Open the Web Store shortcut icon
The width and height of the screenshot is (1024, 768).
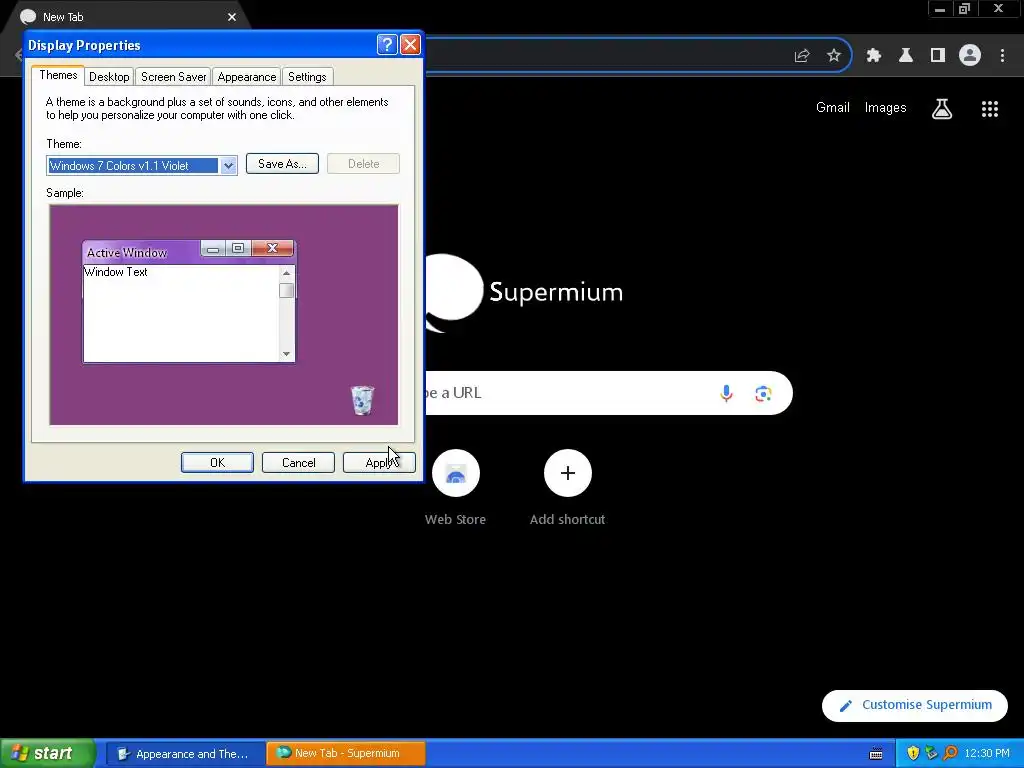pyautogui.click(x=455, y=473)
